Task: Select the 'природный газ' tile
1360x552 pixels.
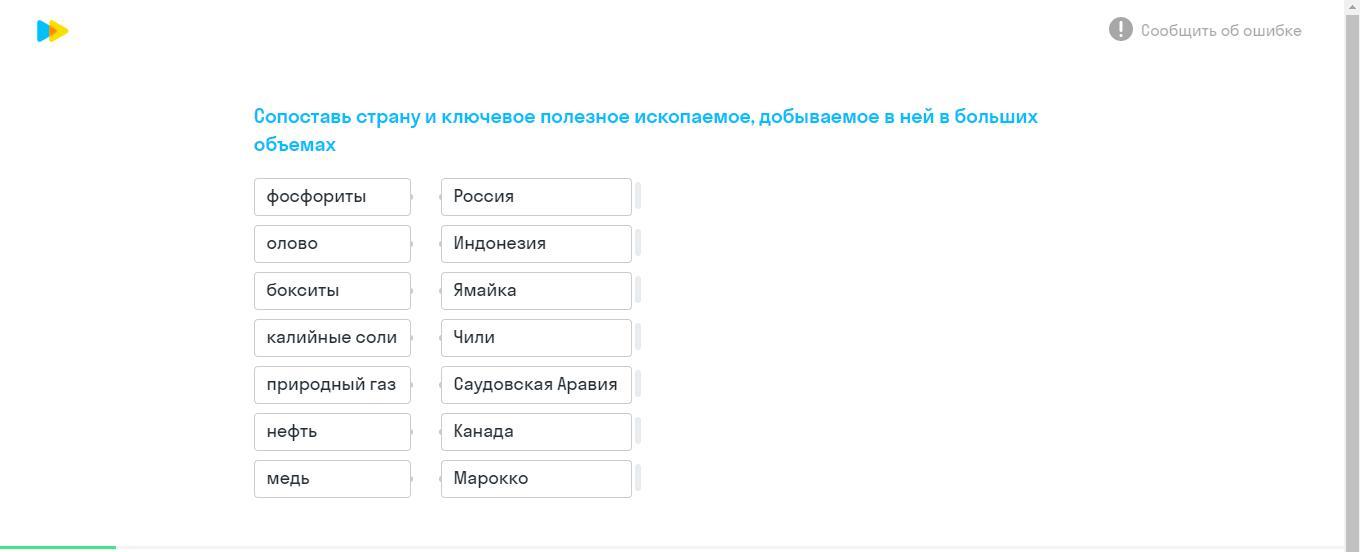Action: coord(332,385)
